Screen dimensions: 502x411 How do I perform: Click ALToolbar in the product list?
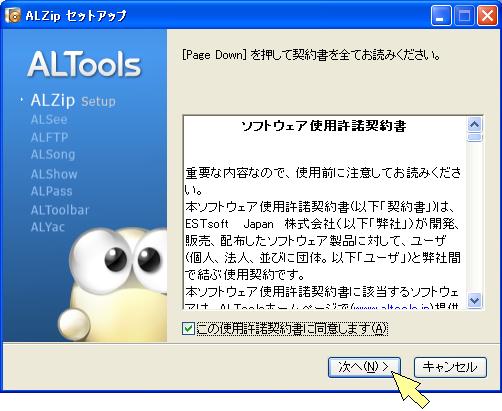(x=60, y=210)
